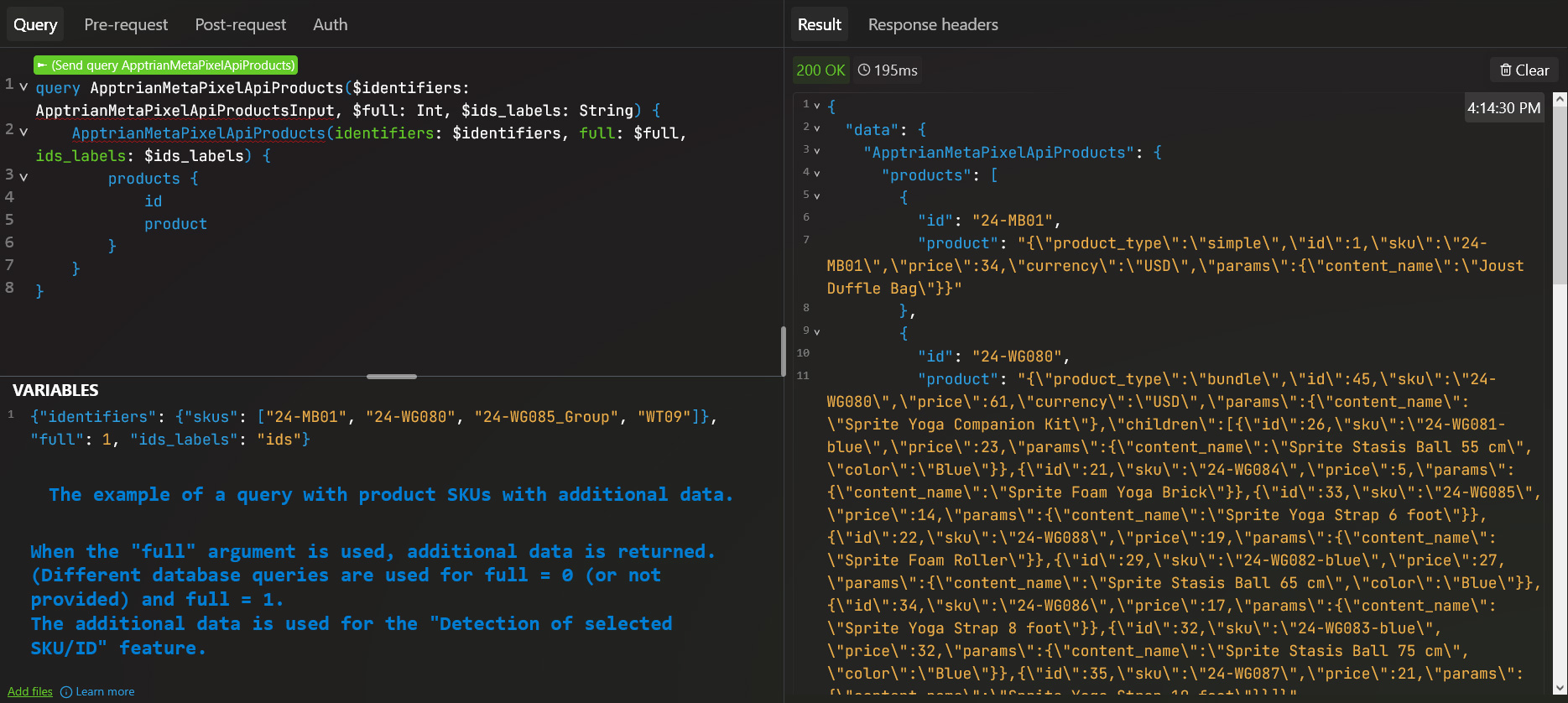This screenshot has height=703, width=1568.
Task: Open the Pre-request tab
Action: pos(126,24)
